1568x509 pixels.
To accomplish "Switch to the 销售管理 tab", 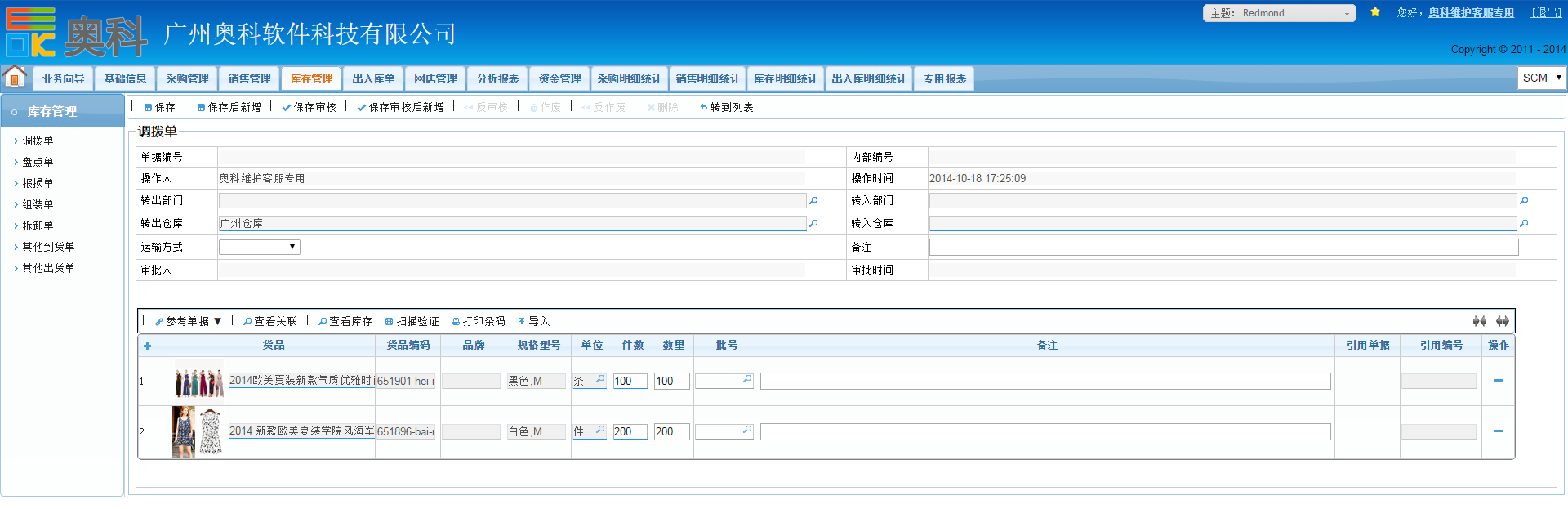I will click(249, 78).
